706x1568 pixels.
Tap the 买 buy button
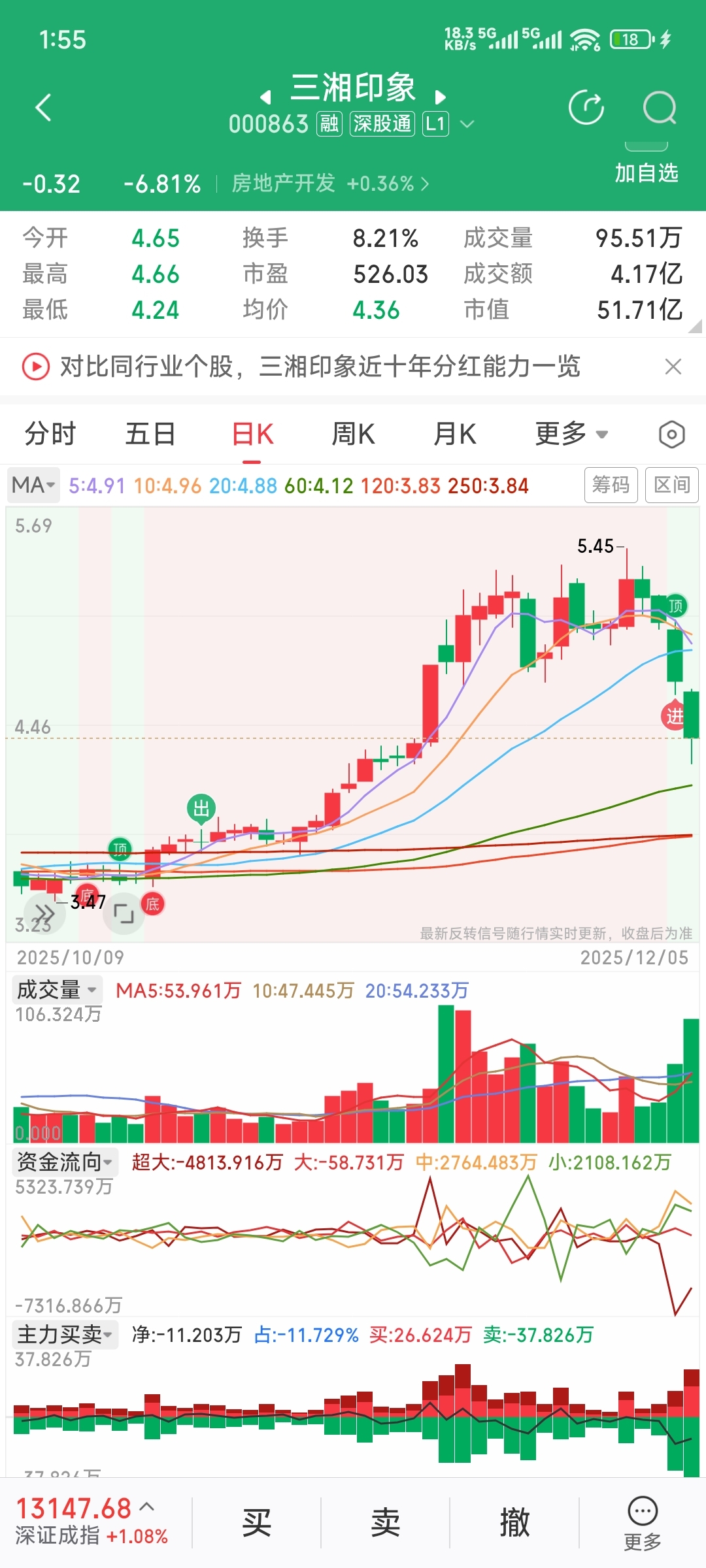click(256, 1523)
